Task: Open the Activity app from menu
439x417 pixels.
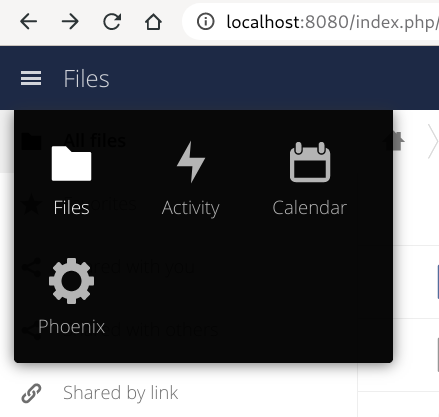Action: coord(191,180)
